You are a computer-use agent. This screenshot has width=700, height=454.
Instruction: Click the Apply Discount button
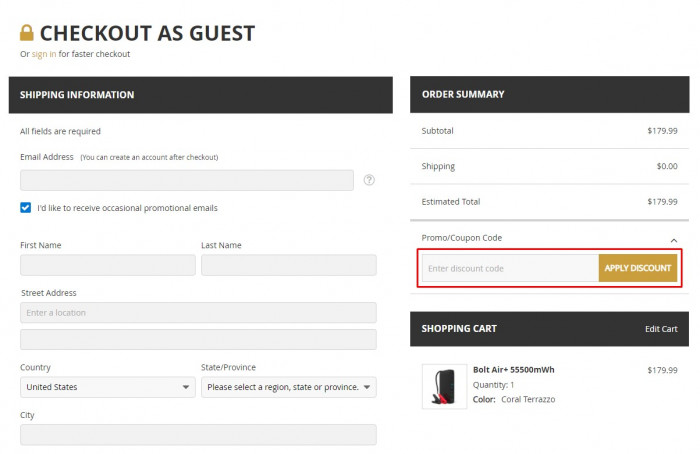click(638, 268)
